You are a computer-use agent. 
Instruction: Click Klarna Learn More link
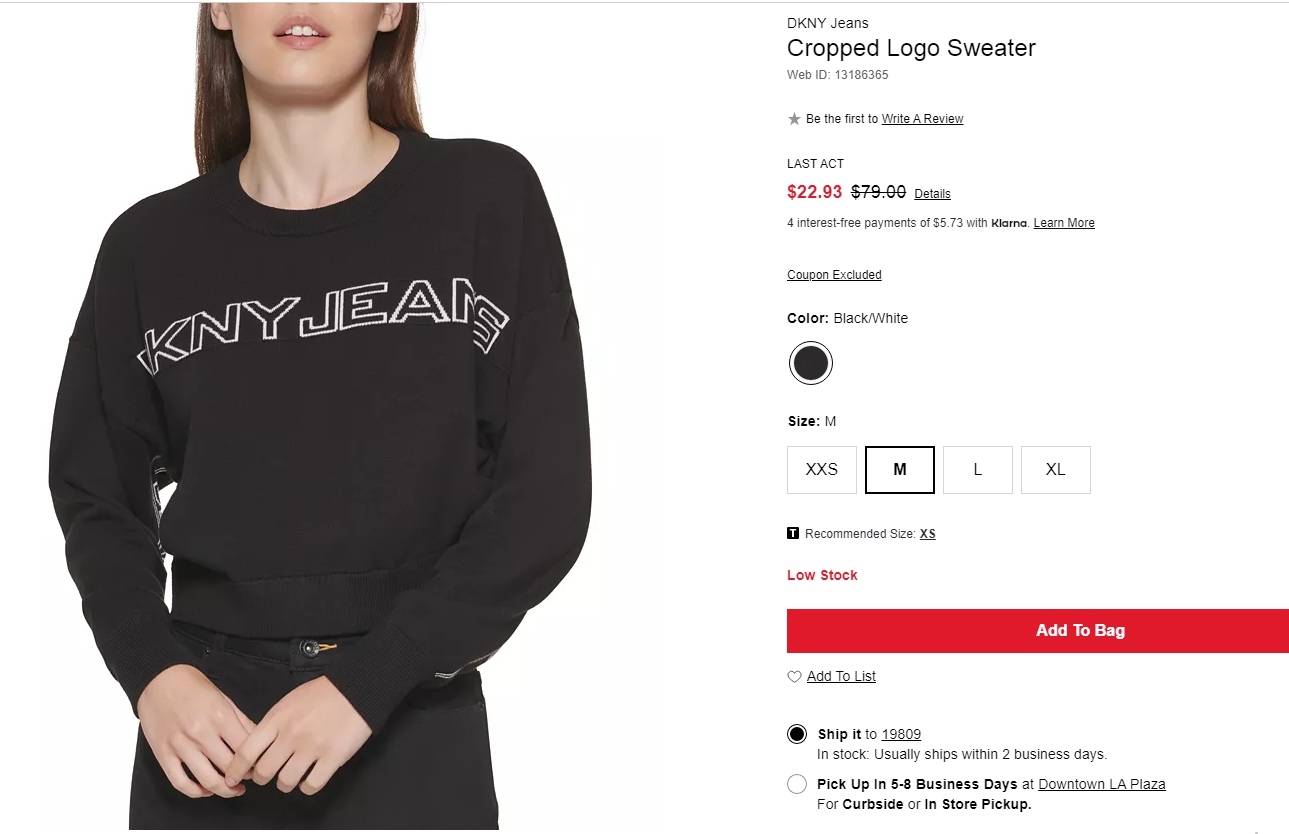coord(1064,223)
